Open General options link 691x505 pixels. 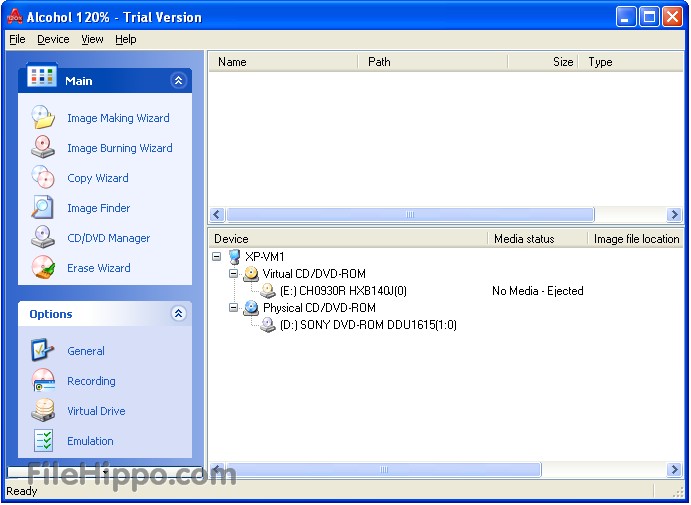point(86,351)
